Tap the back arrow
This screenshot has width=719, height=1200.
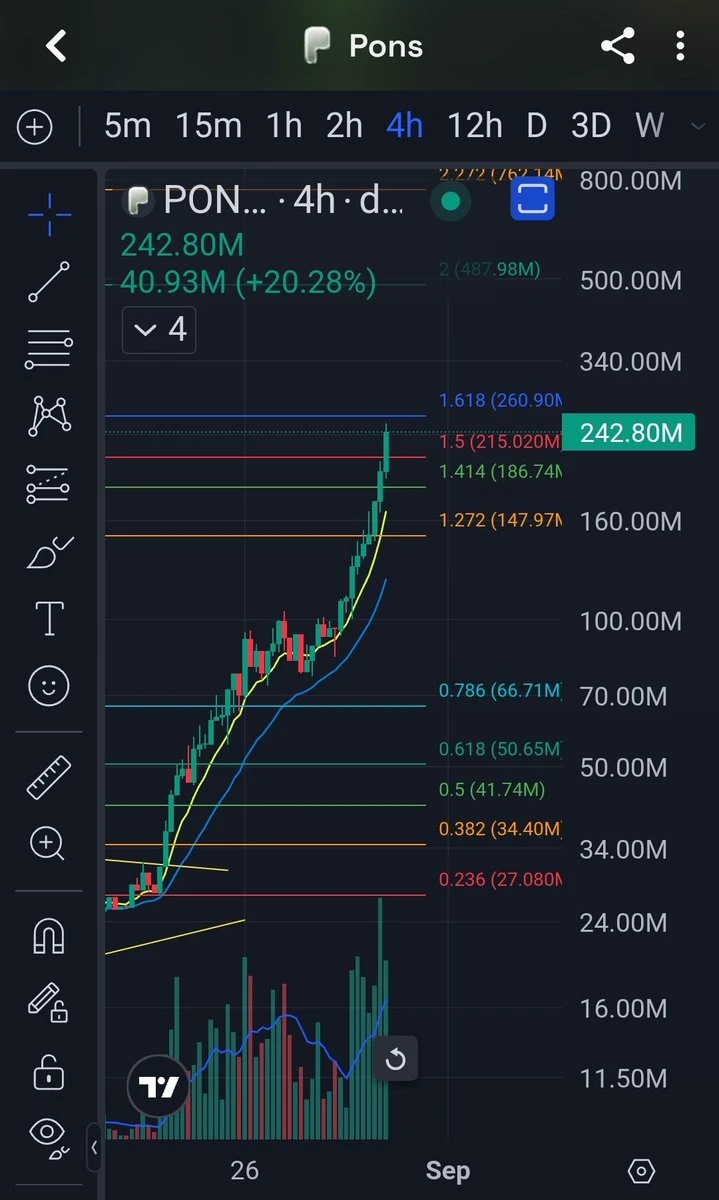click(x=56, y=45)
